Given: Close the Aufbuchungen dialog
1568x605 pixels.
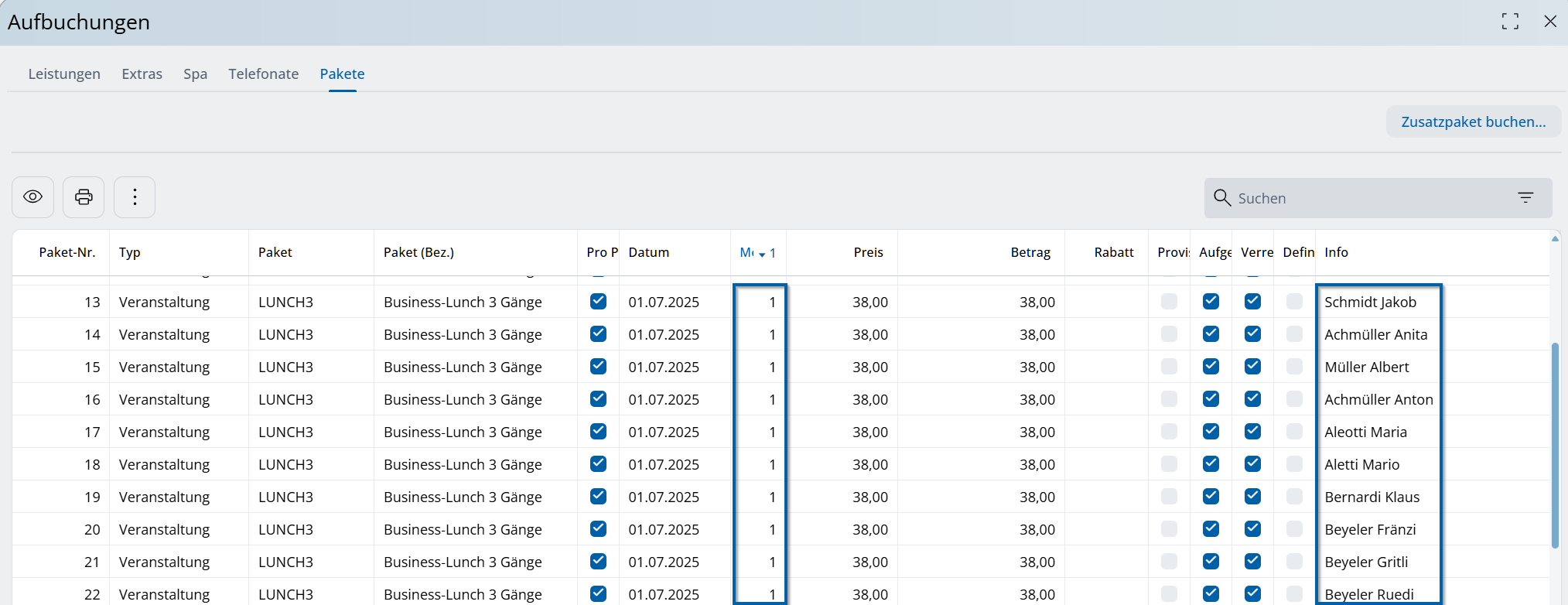Looking at the screenshot, I should coord(1550,22).
